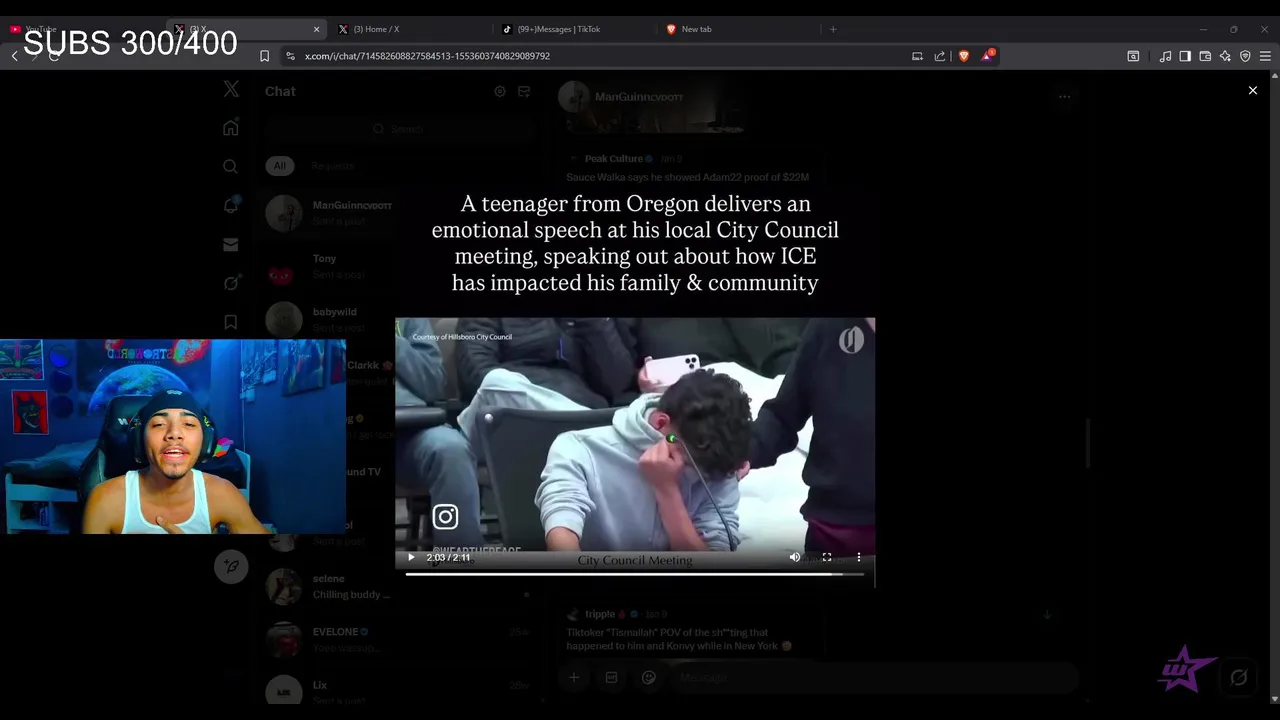Image resolution: width=1280 pixels, height=720 pixels.
Task: Click the share page icon in address bar
Action: [940, 56]
